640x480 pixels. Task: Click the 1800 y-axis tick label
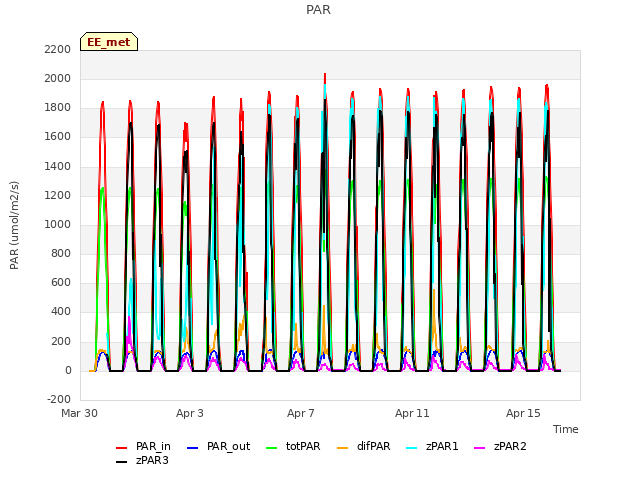[58, 108]
